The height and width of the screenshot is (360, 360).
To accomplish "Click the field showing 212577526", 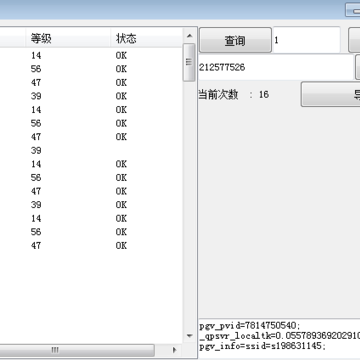I will coord(276,67).
